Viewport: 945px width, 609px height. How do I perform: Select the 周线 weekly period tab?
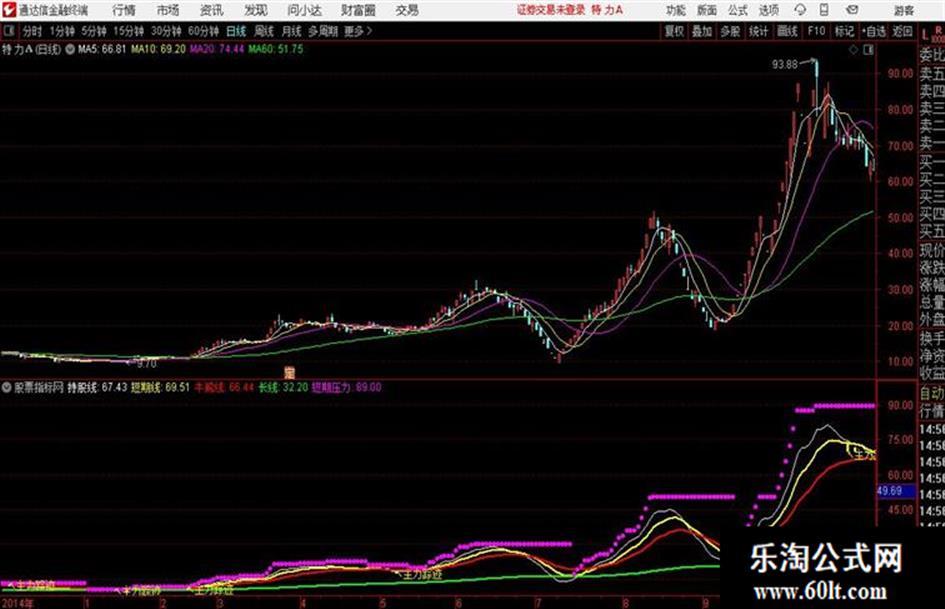coord(264,31)
